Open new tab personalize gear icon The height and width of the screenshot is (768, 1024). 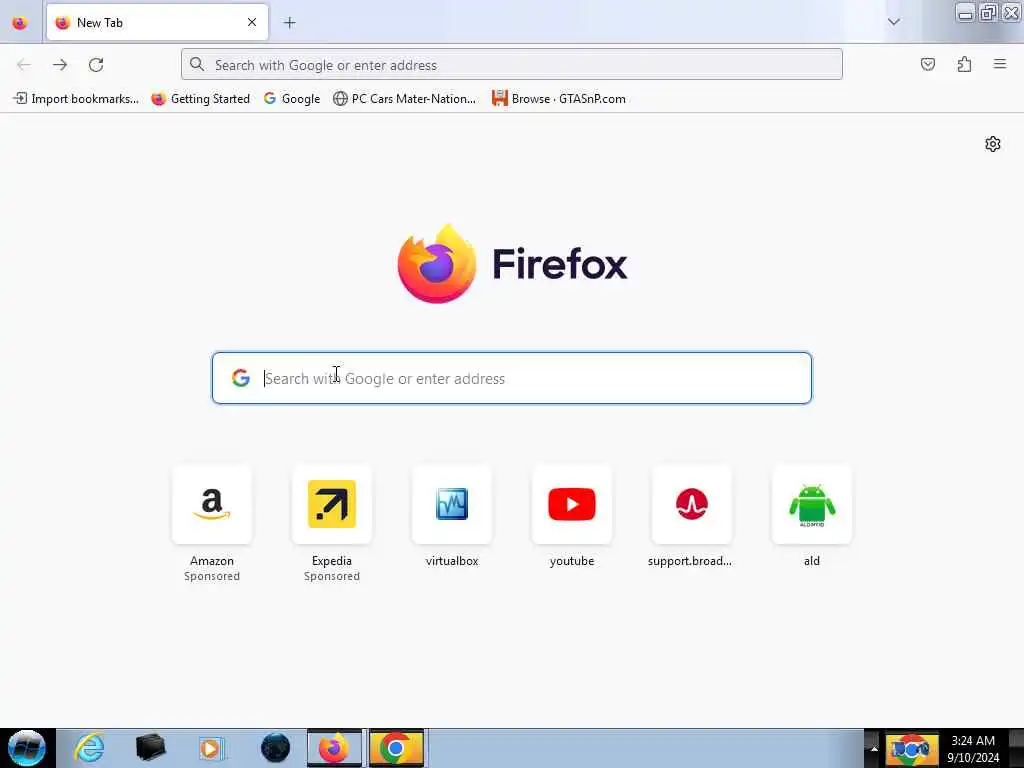tap(993, 144)
